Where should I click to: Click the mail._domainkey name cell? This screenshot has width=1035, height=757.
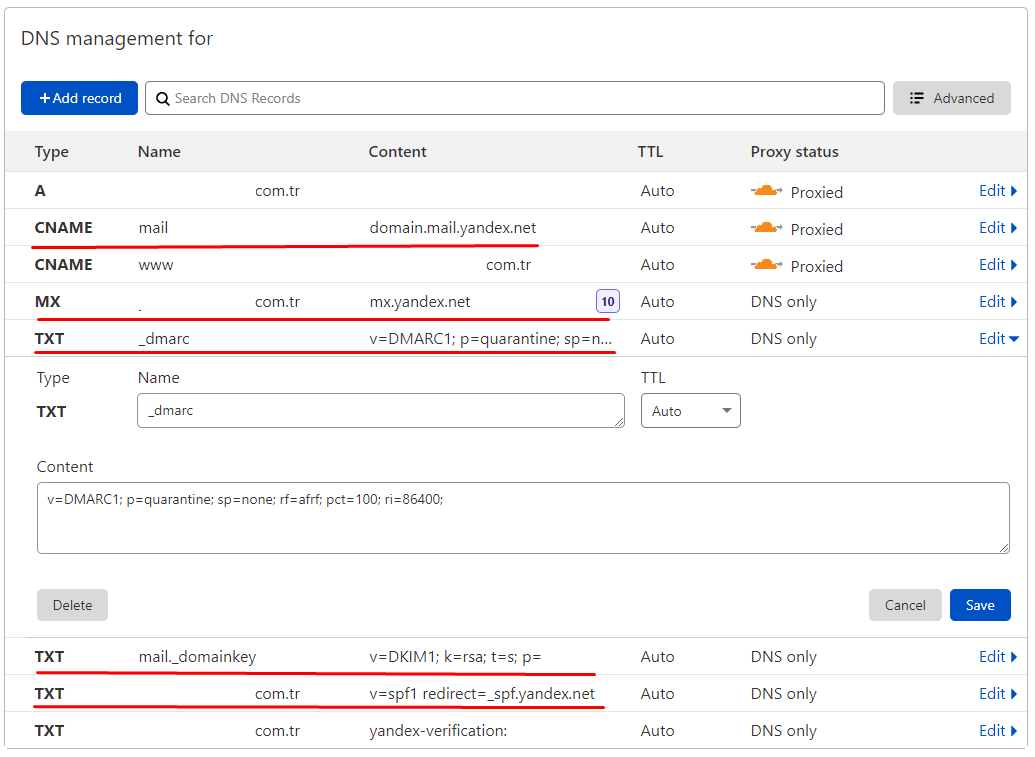pyautogui.click(x=197, y=657)
